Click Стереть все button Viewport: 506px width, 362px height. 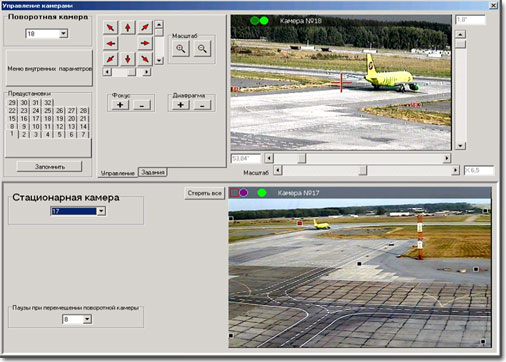204,193
